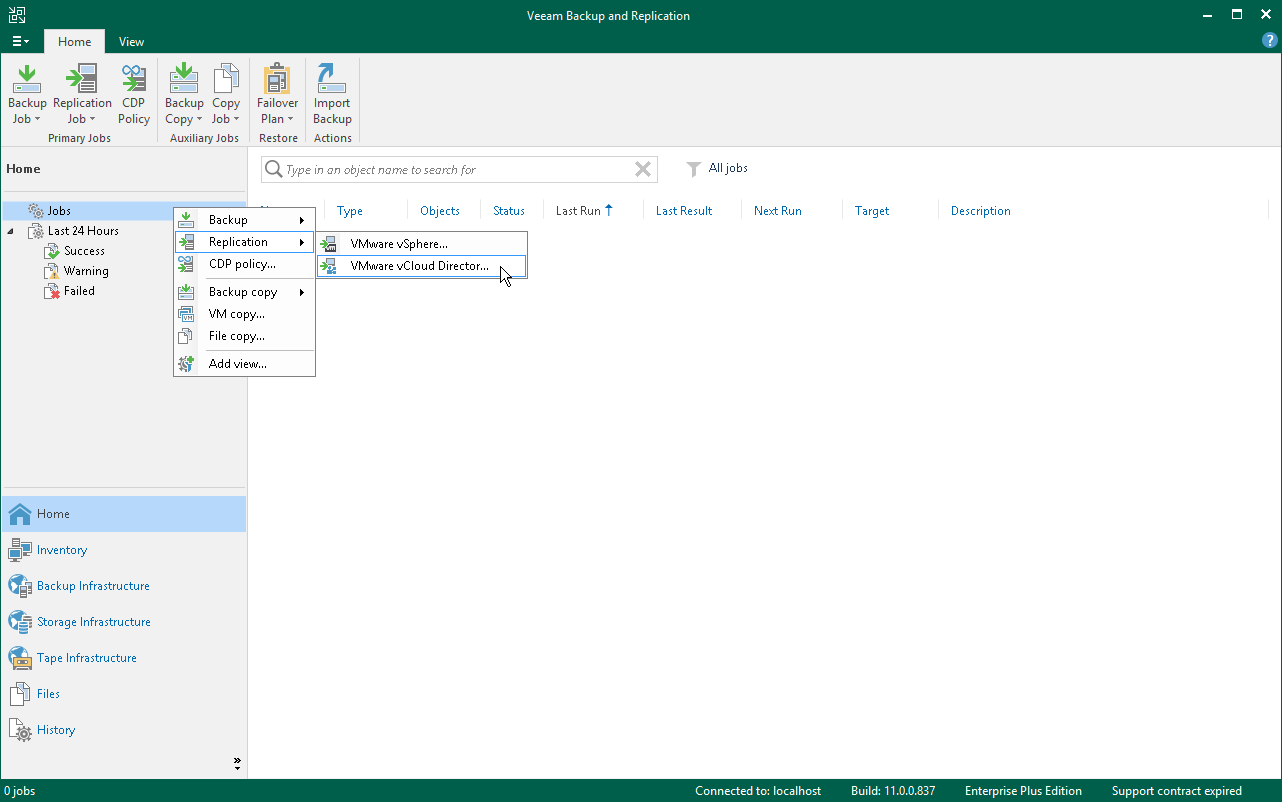
Task: Select the Success tree item
Action: click(x=84, y=251)
